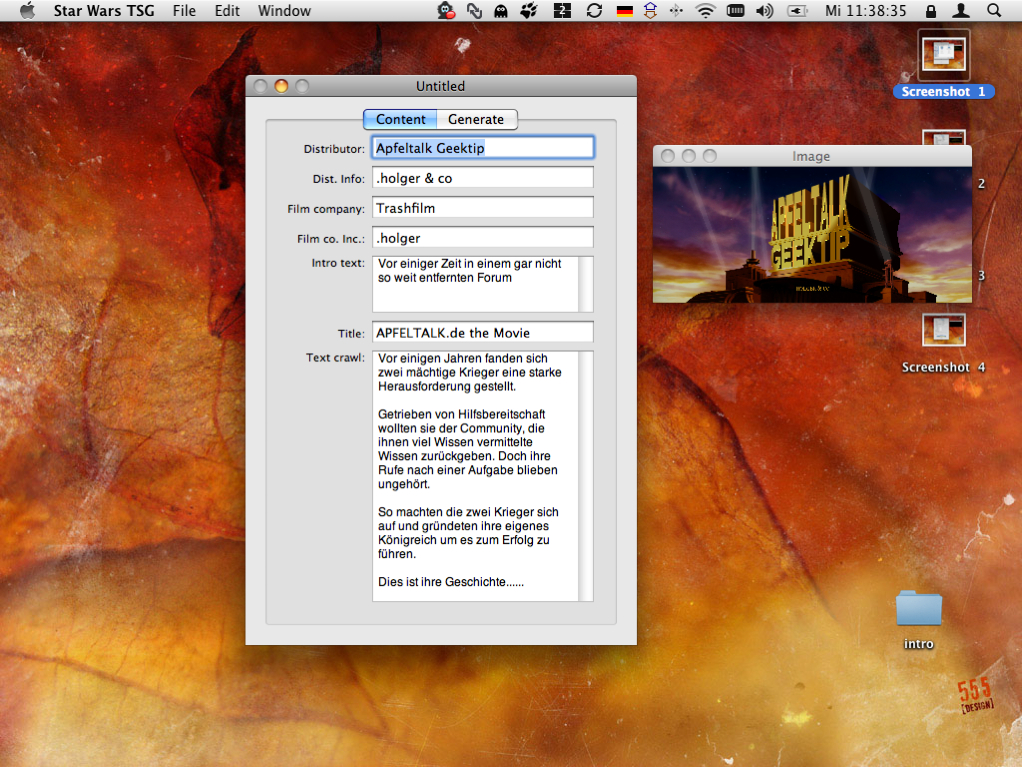This screenshot has height=767, width=1022.
Task: Click the 'Distributor:' label
Action: (x=334, y=149)
